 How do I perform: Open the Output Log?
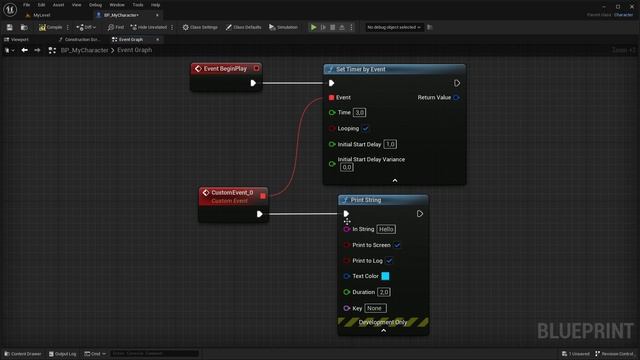click(x=62, y=354)
